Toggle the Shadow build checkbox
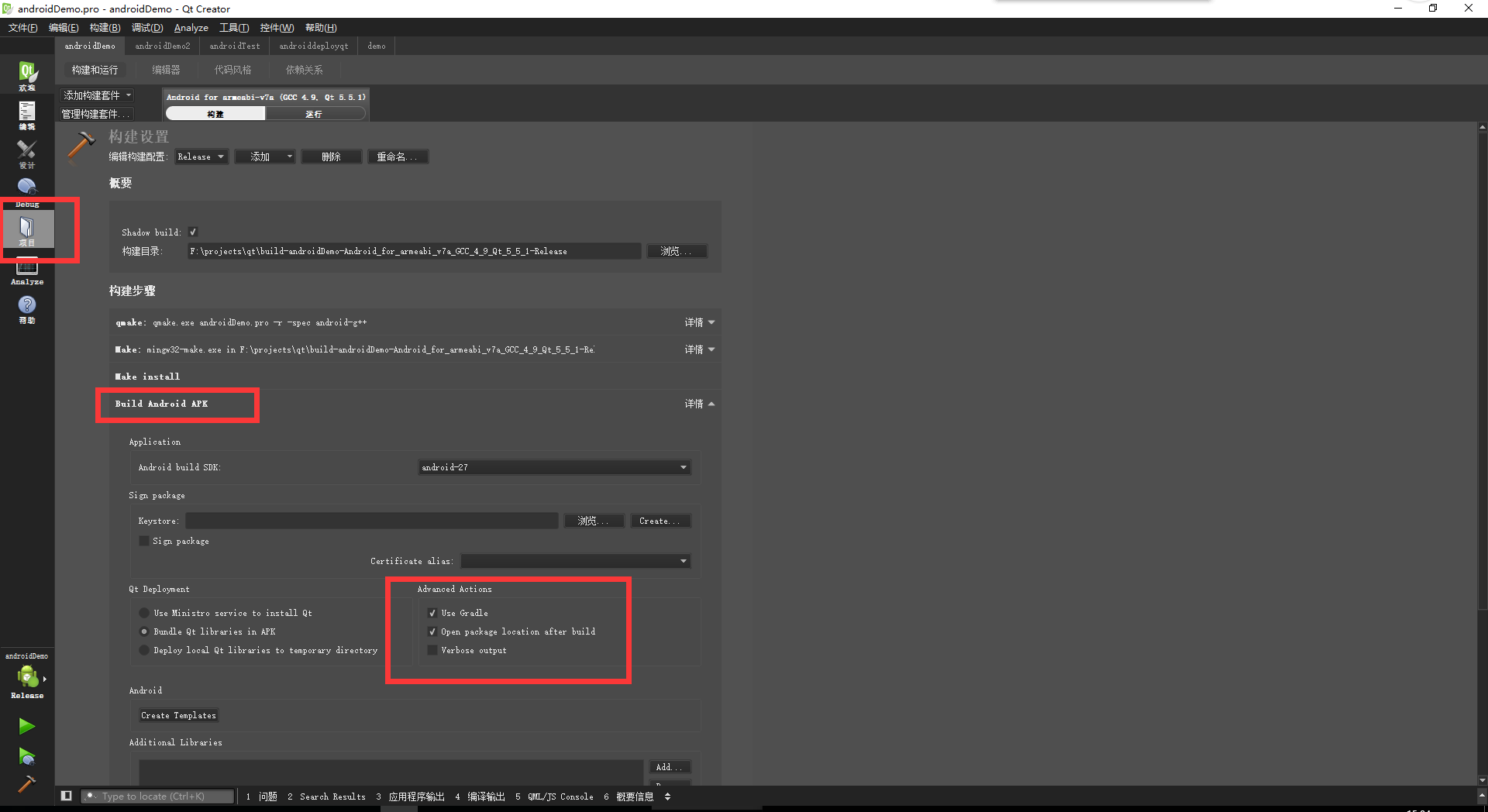This screenshot has width=1488, height=812. (x=193, y=232)
